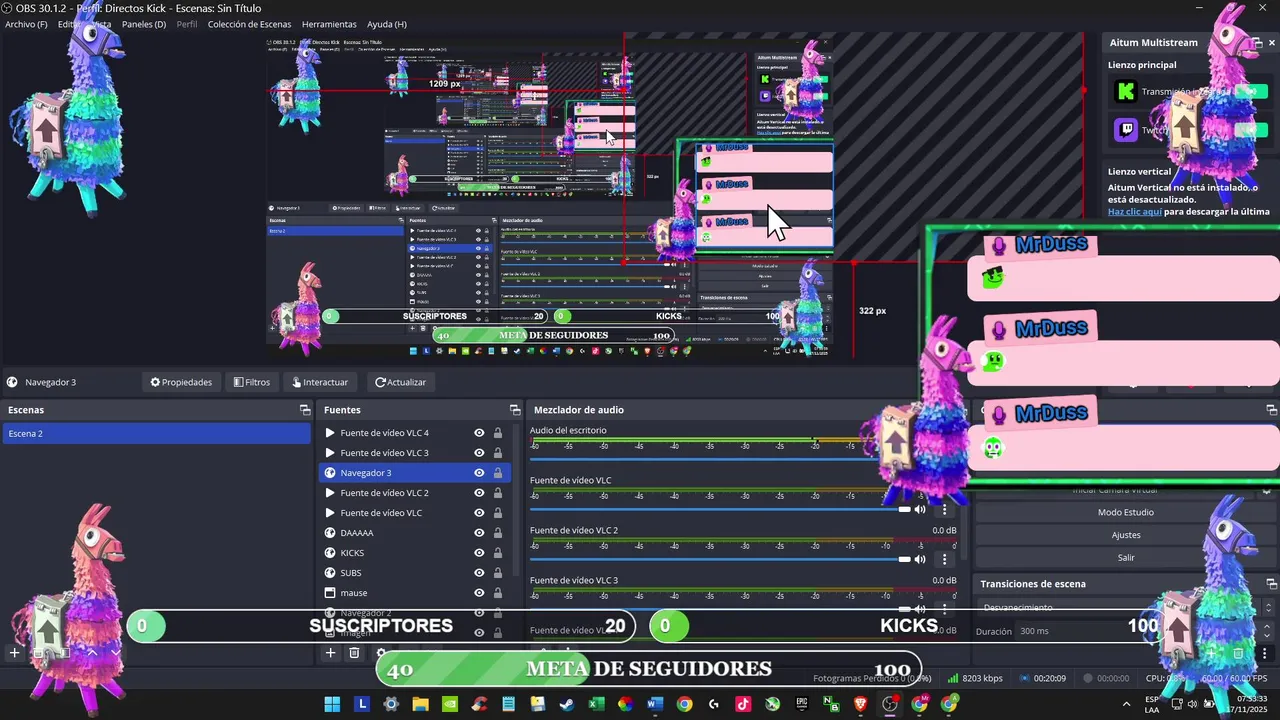
Task: Click the Modo Estudio button
Action: tap(1126, 512)
